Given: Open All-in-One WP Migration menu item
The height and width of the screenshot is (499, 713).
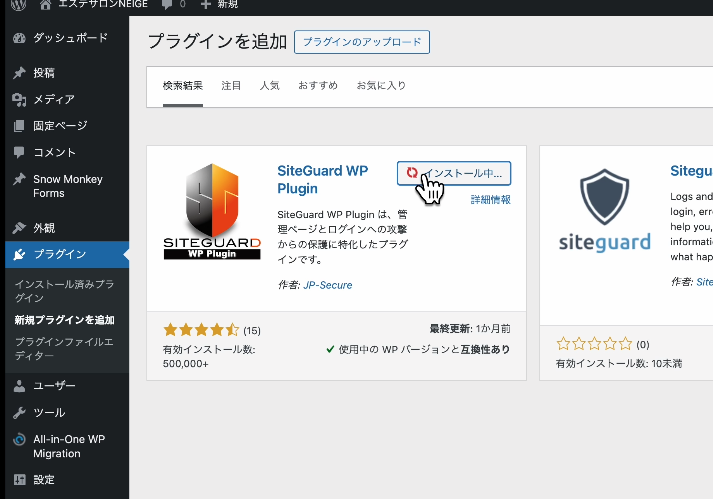Looking at the screenshot, I should [x=69, y=446].
